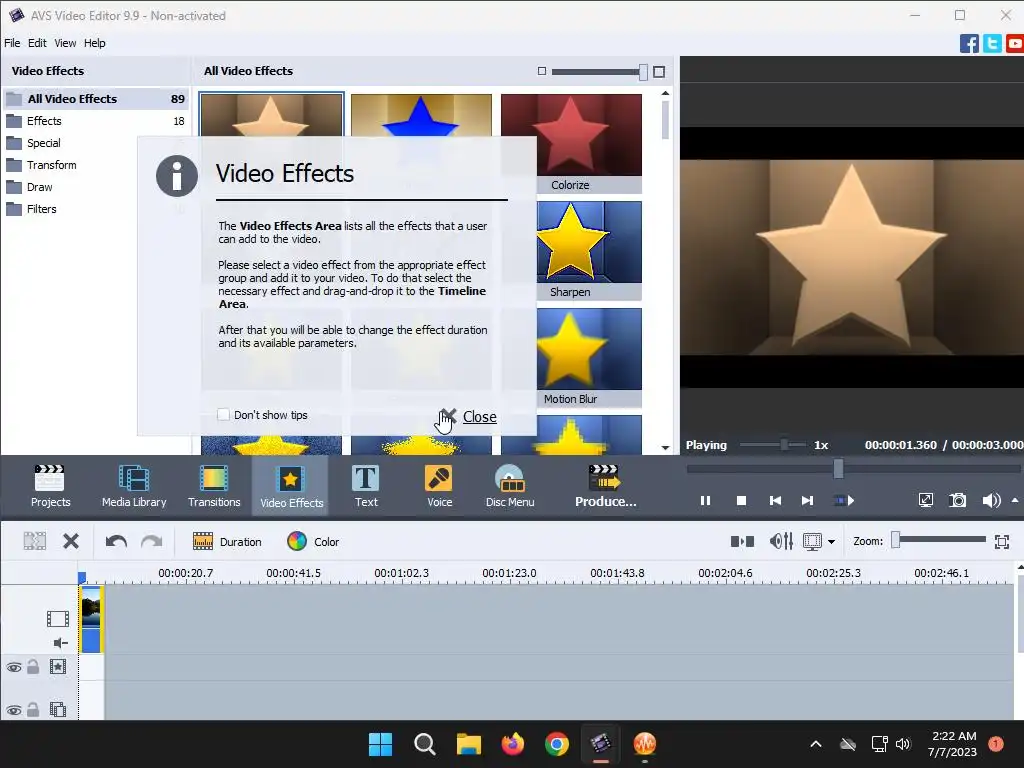The height and width of the screenshot is (768, 1024).
Task: Open Windows Start menu
Action: (x=380, y=744)
